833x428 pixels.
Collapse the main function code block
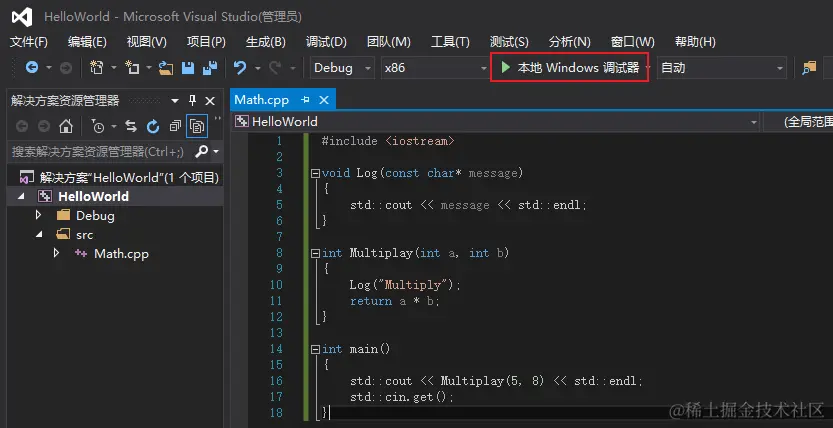[316, 349]
